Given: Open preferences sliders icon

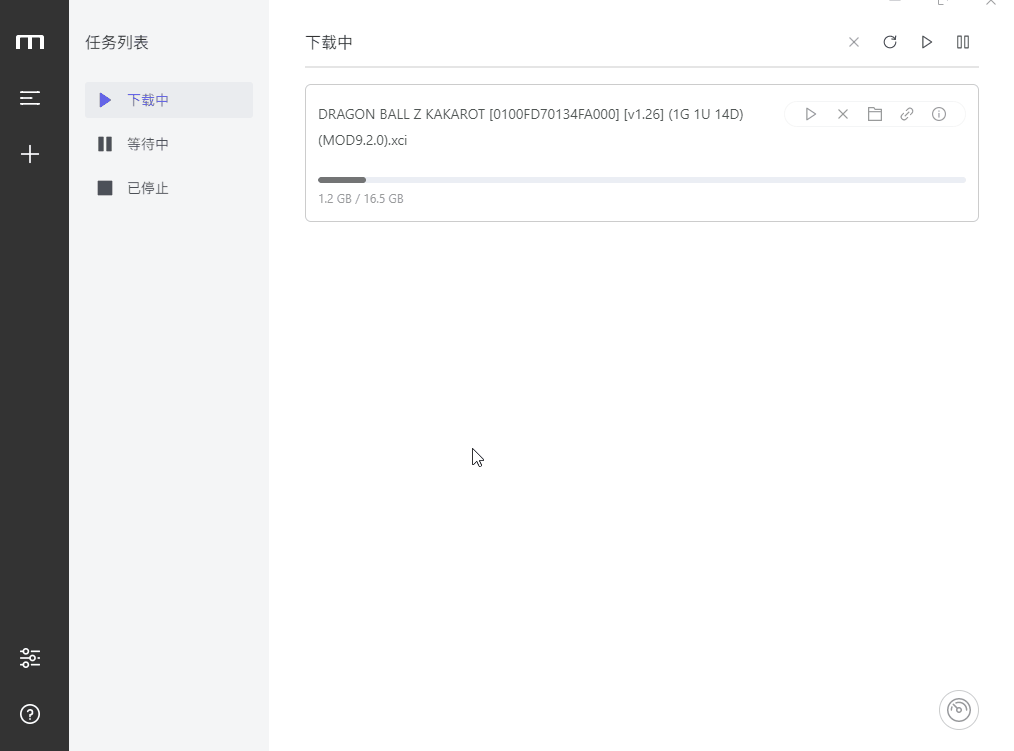Looking at the screenshot, I should point(30,658).
